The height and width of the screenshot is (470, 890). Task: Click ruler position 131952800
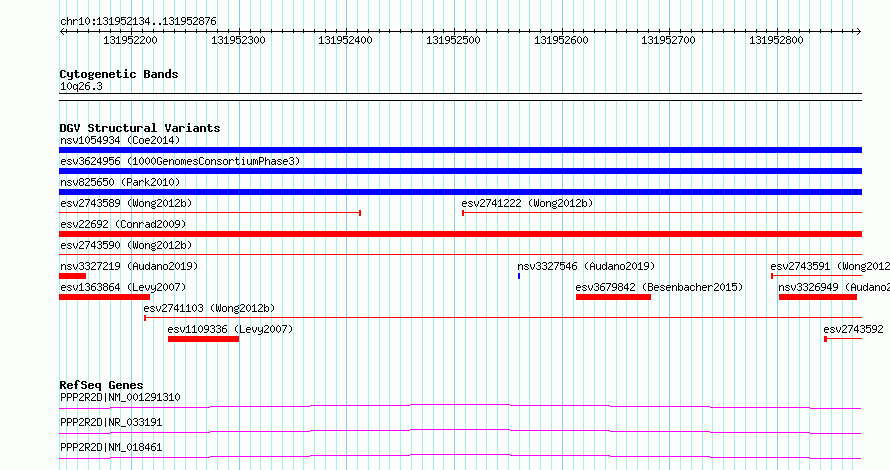776,40
